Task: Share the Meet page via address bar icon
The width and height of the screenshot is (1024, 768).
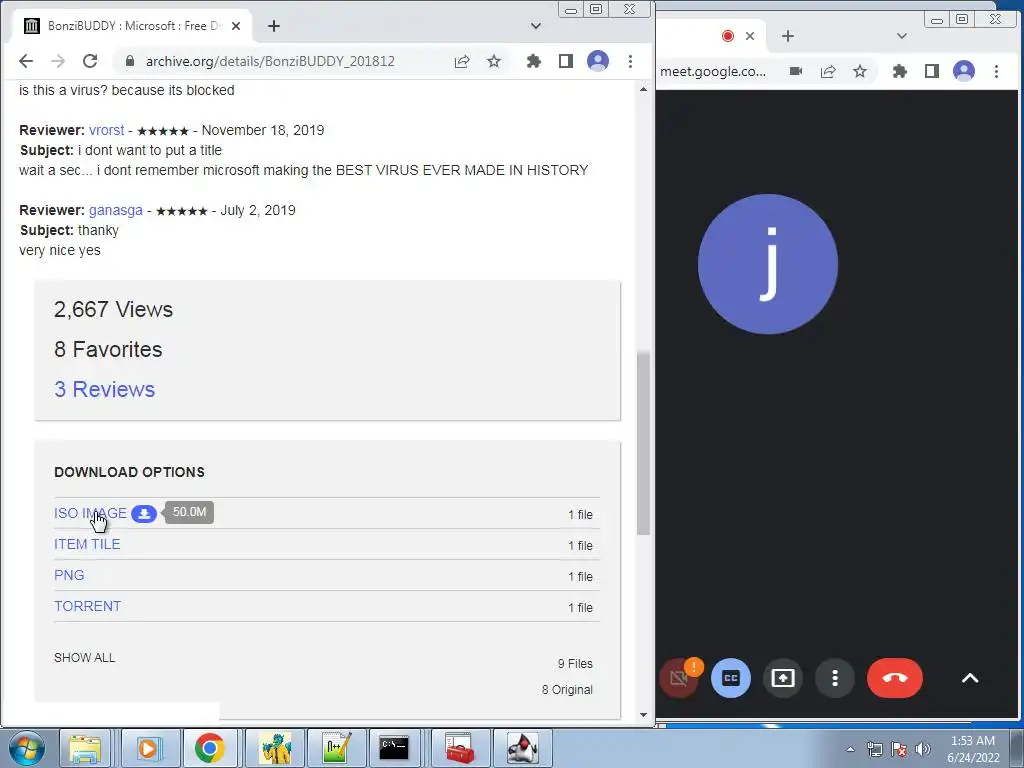Action: 828,71
